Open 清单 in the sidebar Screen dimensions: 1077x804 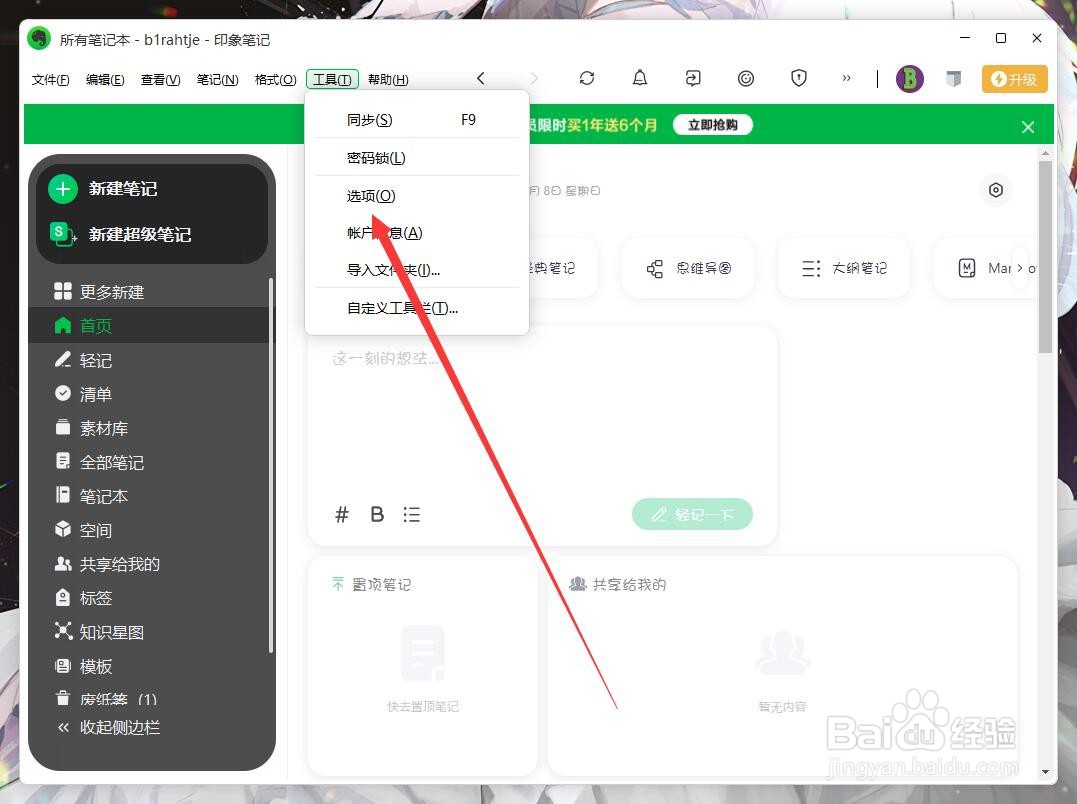(150, 394)
